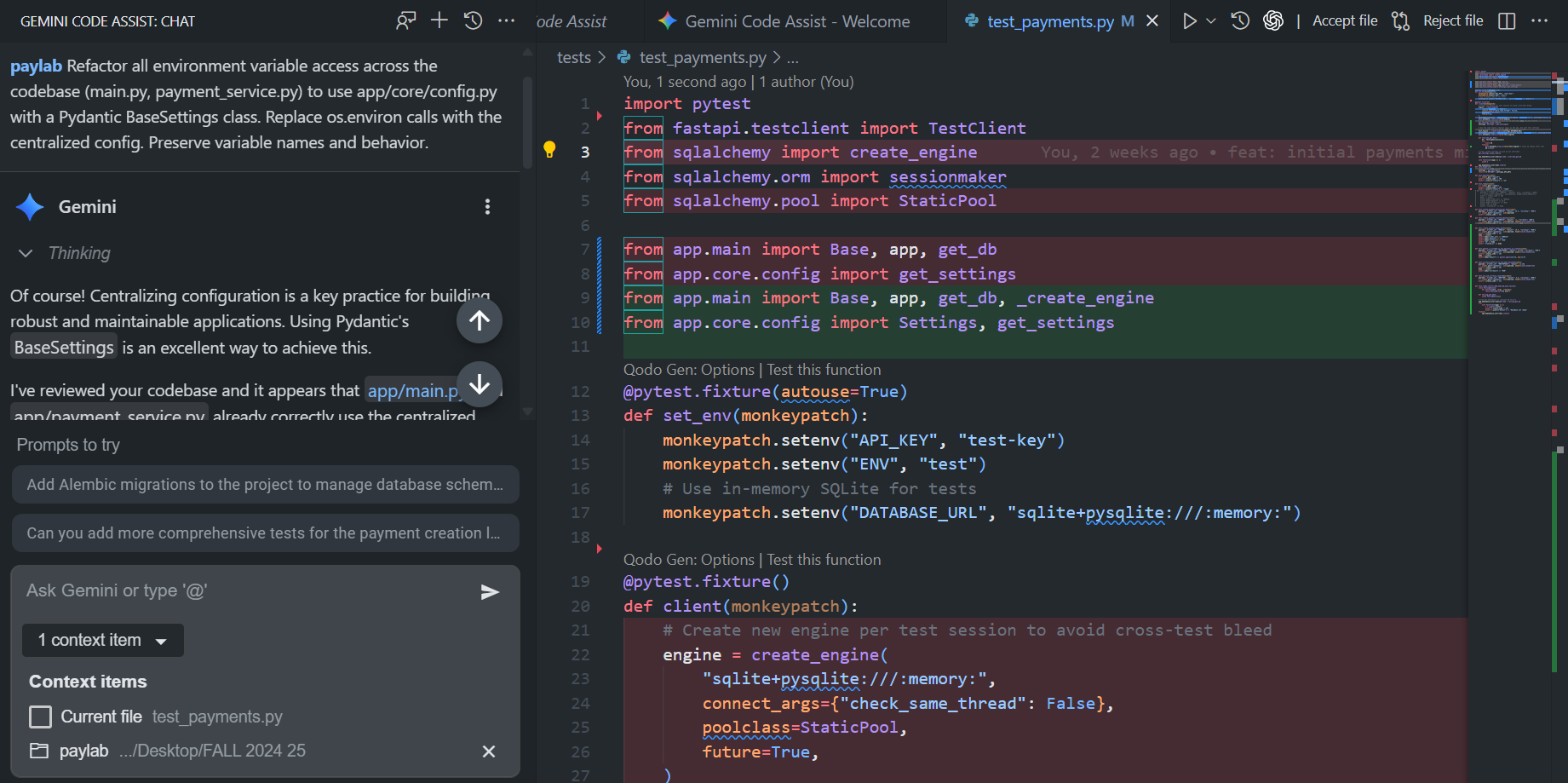Open the run button dropdown chevron
Screen dimensions: 1568x783
(x=1210, y=20)
